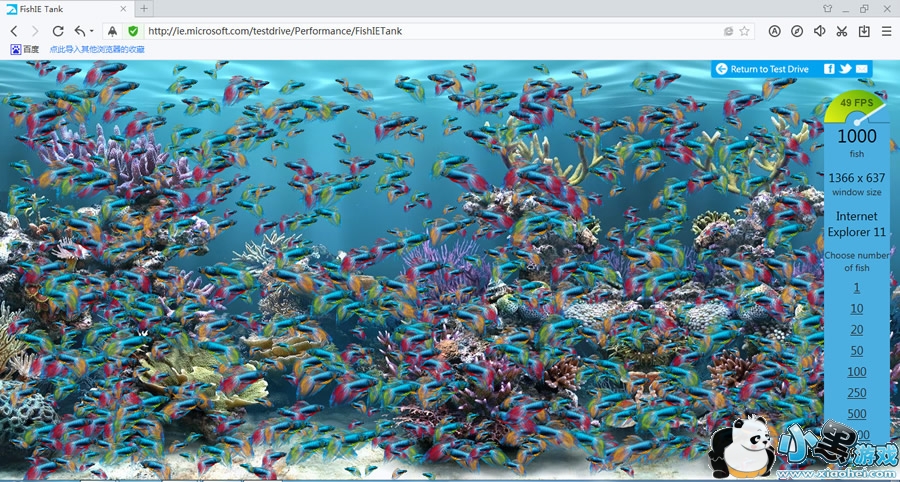Open the compass navigation icon
Screen dimensions: 900x482
click(797, 31)
